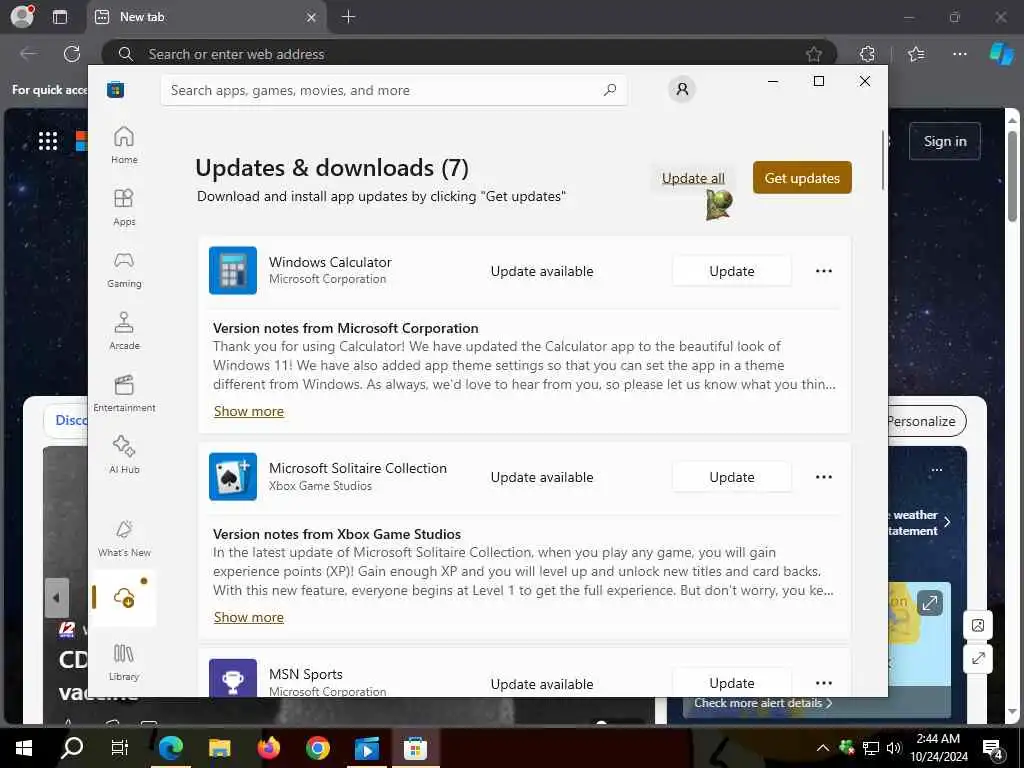Open Edge extensions puzzle icon
1024x768 pixels.
[x=867, y=54]
